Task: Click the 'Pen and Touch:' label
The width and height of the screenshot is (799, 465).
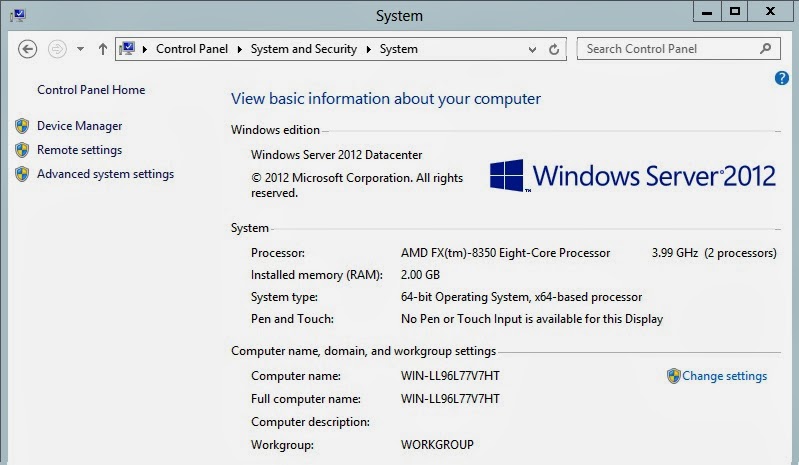Action: pos(292,319)
